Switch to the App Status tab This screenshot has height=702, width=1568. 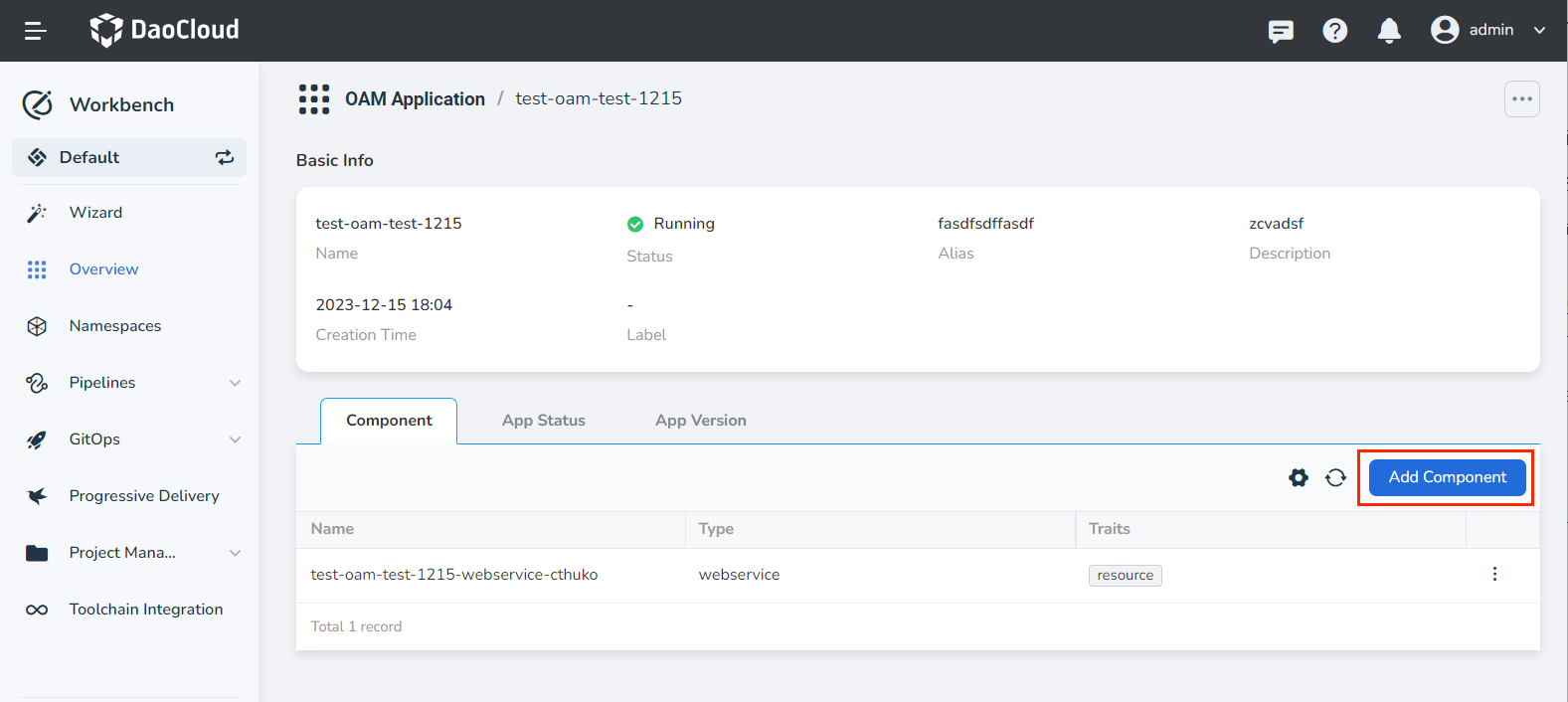pyautogui.click(x=543, y=421)
